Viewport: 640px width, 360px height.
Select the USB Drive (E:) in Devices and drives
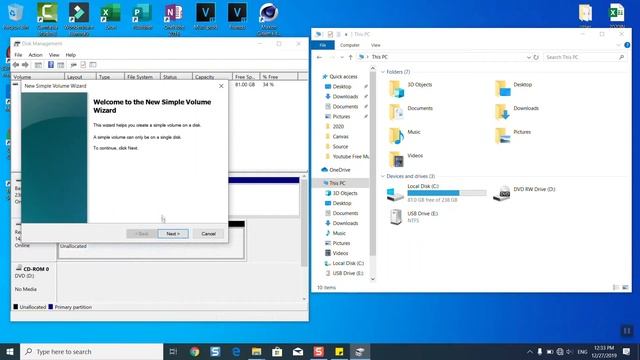point(412,216)
